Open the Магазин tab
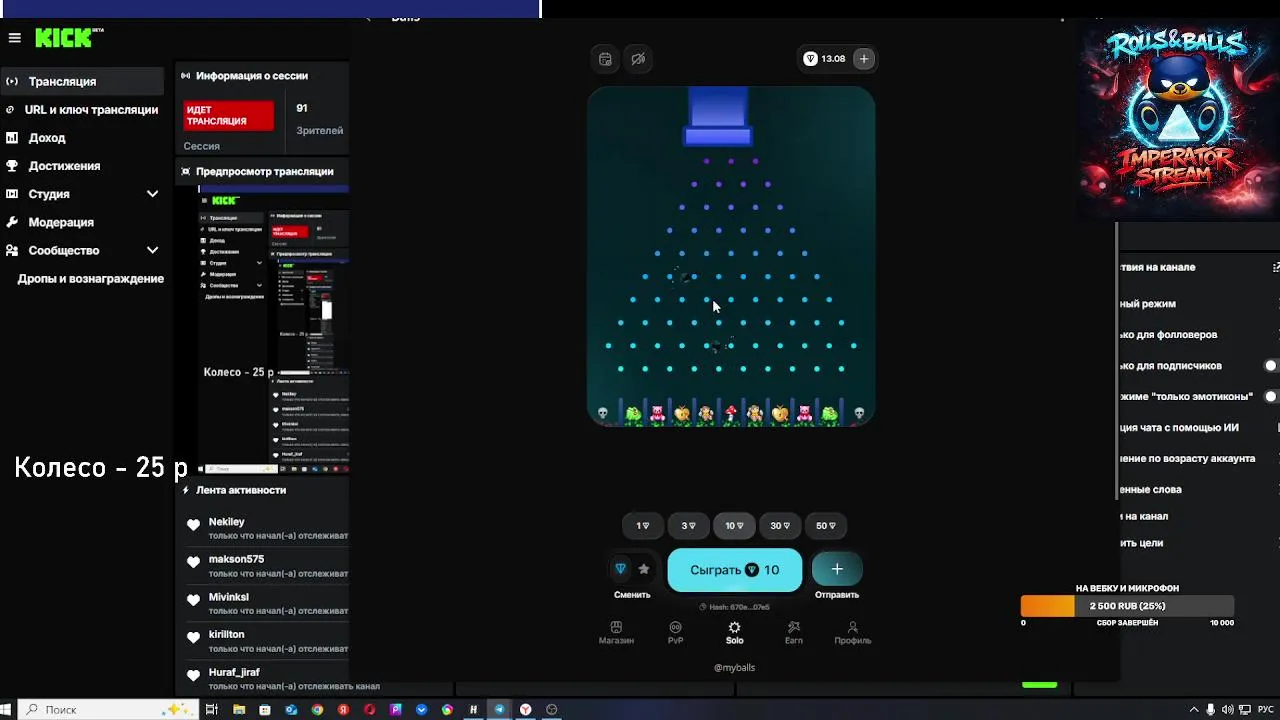The height and width of the screenshot is (720, 1280). (x=616, y=633)
